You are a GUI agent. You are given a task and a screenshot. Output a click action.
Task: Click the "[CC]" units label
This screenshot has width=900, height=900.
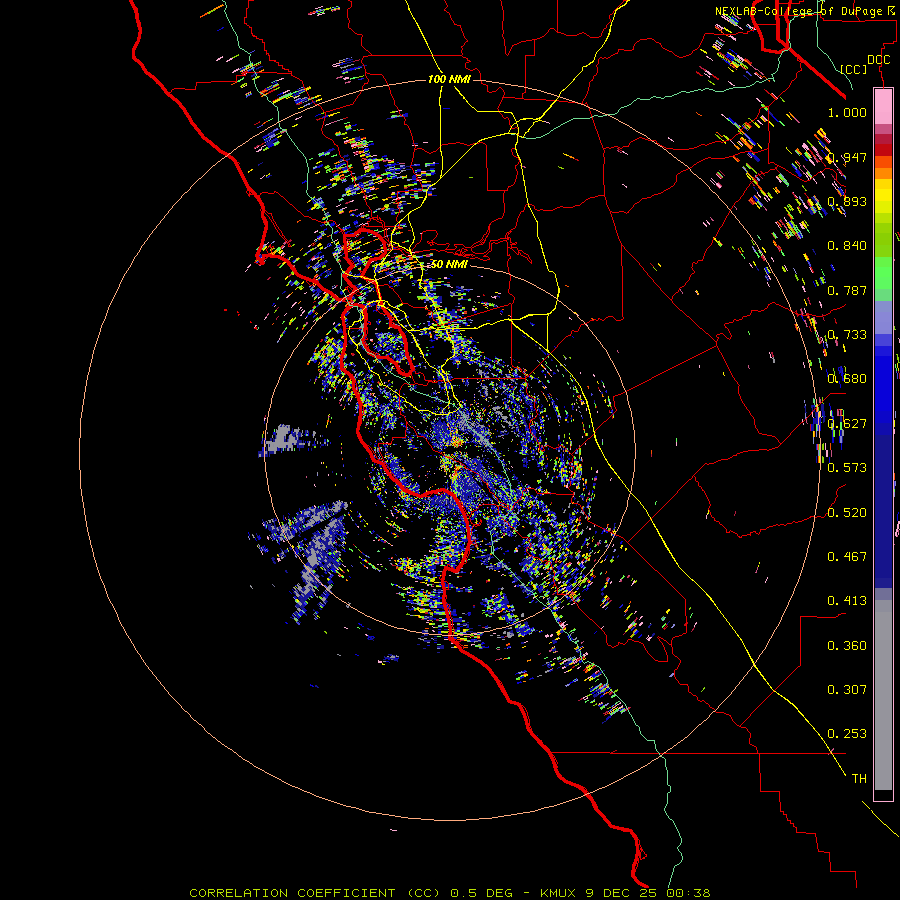tap(854, 69)
